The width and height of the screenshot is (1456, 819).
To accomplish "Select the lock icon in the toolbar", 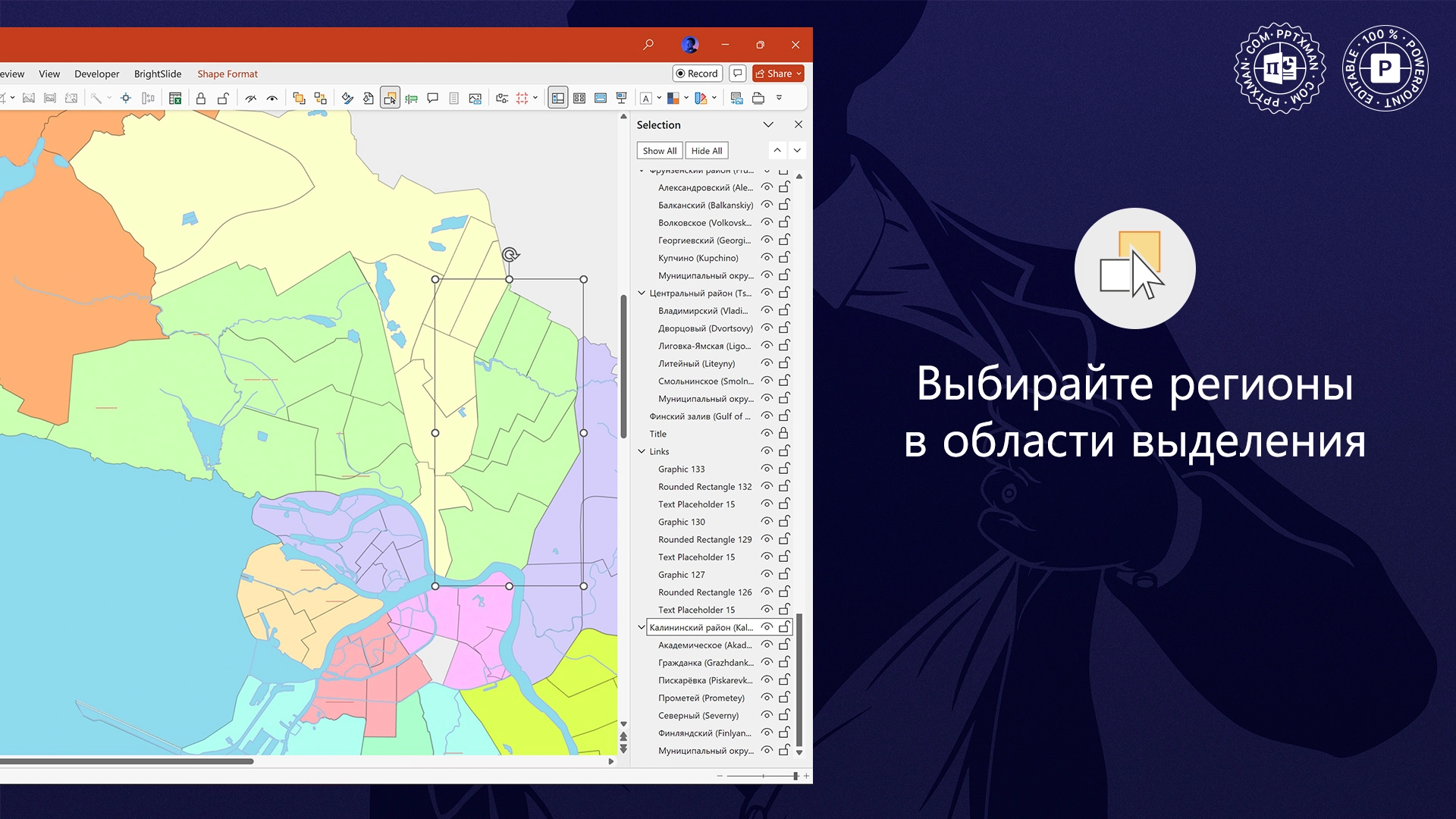I will coord(200,98).
